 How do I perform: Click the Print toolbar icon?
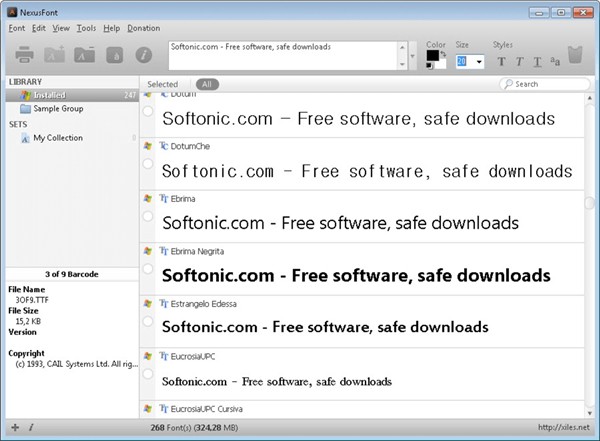point(24,55)
